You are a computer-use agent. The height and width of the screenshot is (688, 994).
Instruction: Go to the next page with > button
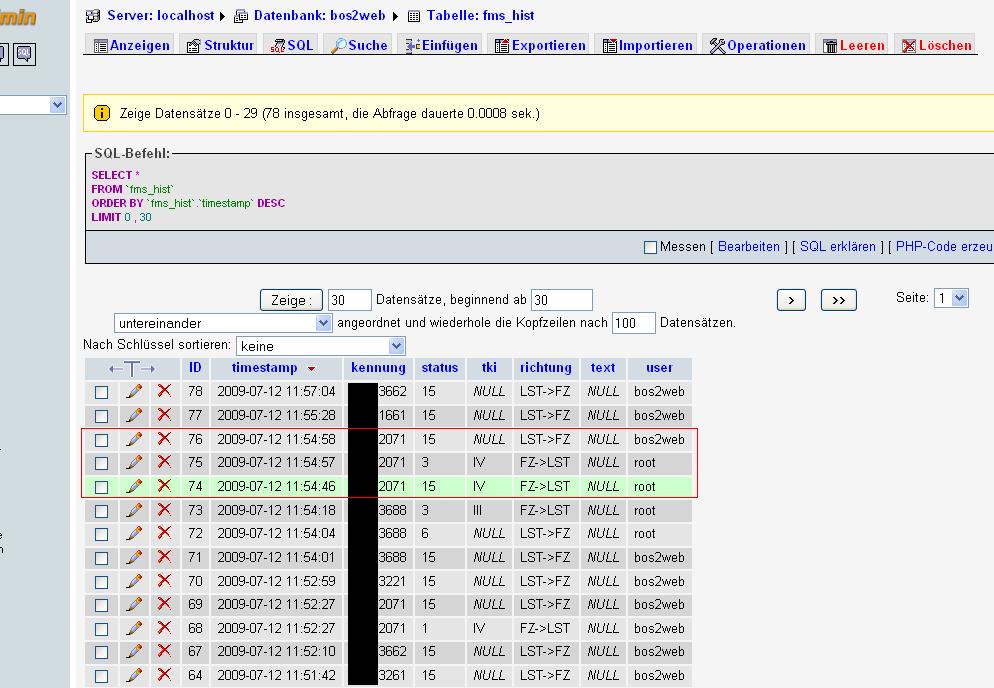pyautogui.click(x=791, y=300)
